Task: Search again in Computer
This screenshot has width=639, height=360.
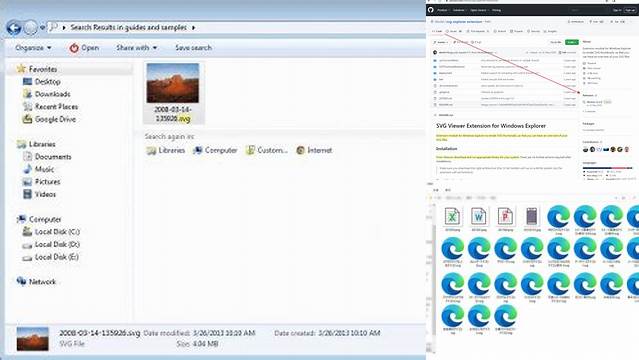Action: pyautogui.click(x=215, y=150)
